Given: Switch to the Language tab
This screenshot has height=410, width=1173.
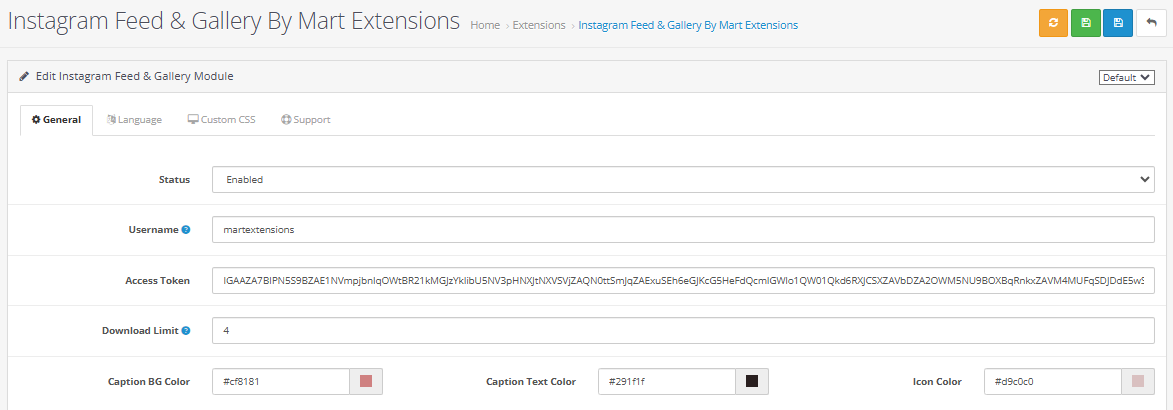Looking at the screenshot, I should pyautogui.click(x=134, y=120).
